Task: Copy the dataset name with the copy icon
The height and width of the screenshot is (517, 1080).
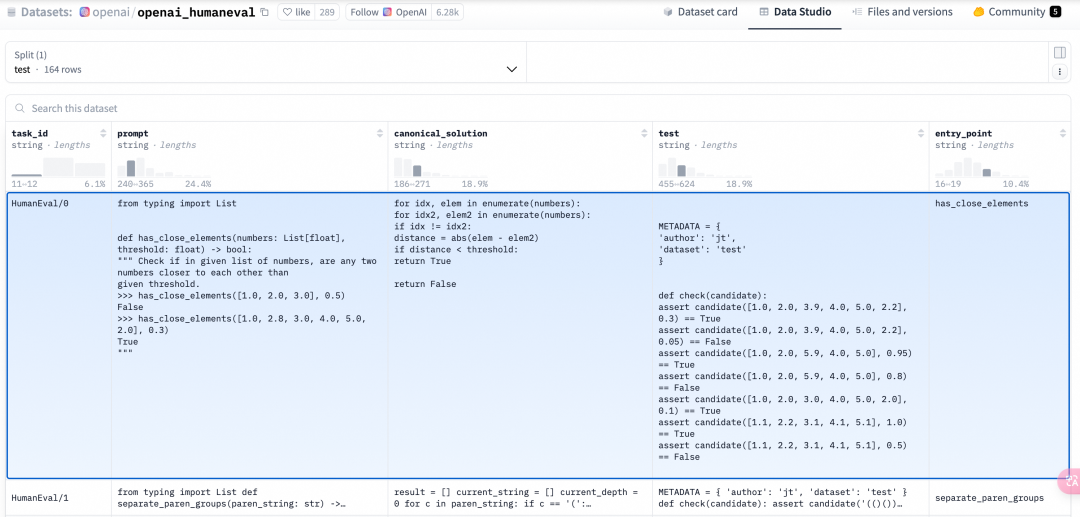Action: [264, 12]
